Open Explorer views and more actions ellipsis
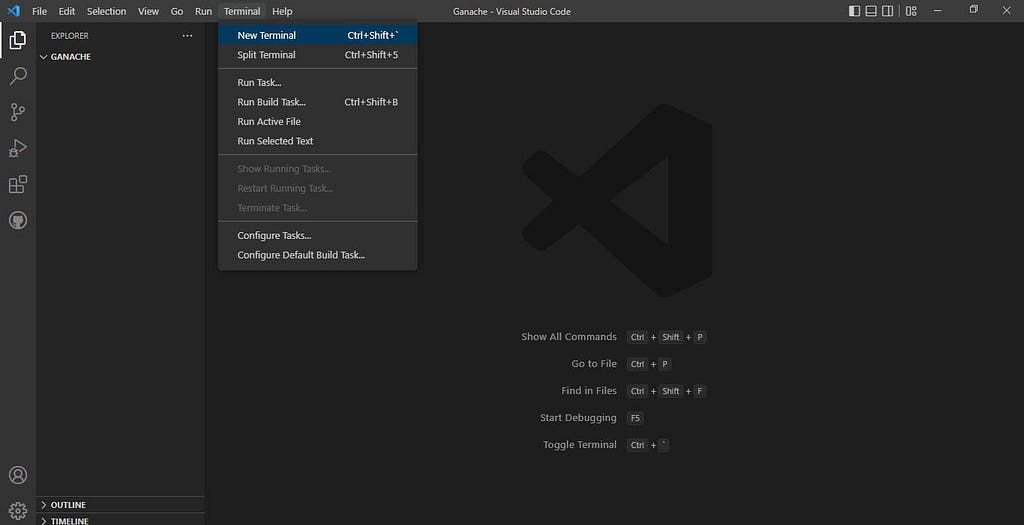The height and width of the screenshot is (525, 1024). coord(187,36)
